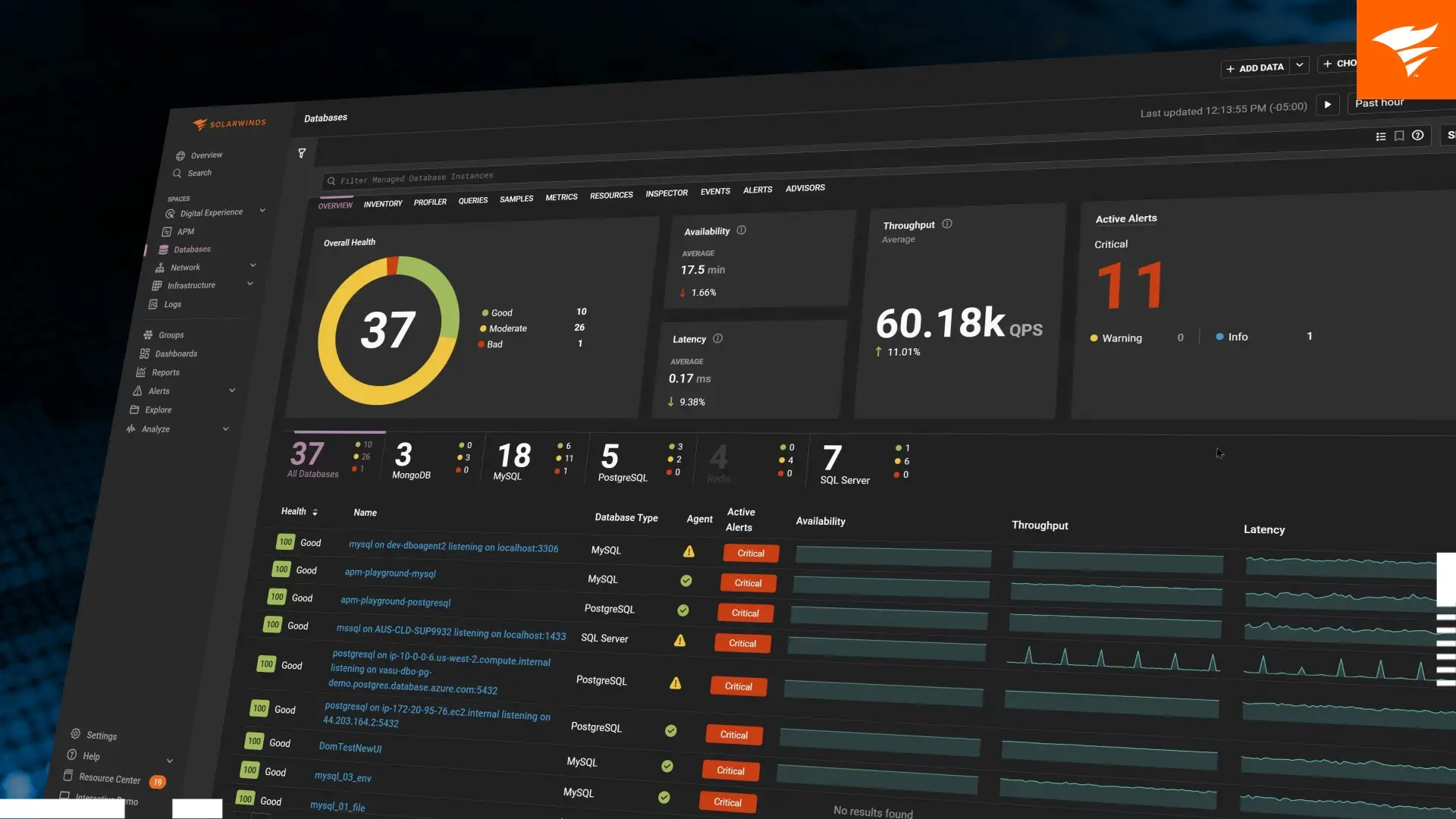Click the filter funnel icon
Screen dimensions: 1456x819
coord(302,153)
